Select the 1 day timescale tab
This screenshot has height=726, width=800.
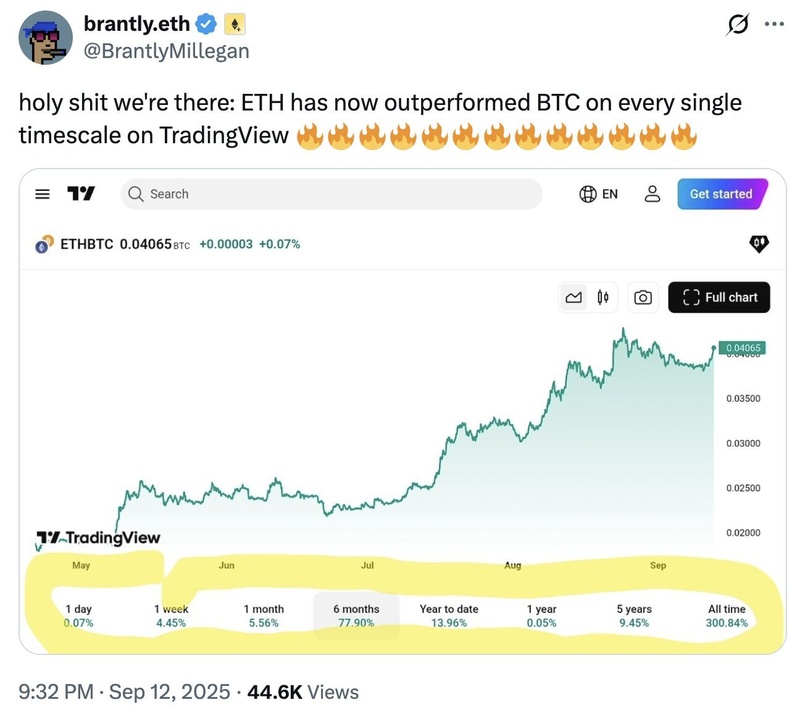click(79, 616)
